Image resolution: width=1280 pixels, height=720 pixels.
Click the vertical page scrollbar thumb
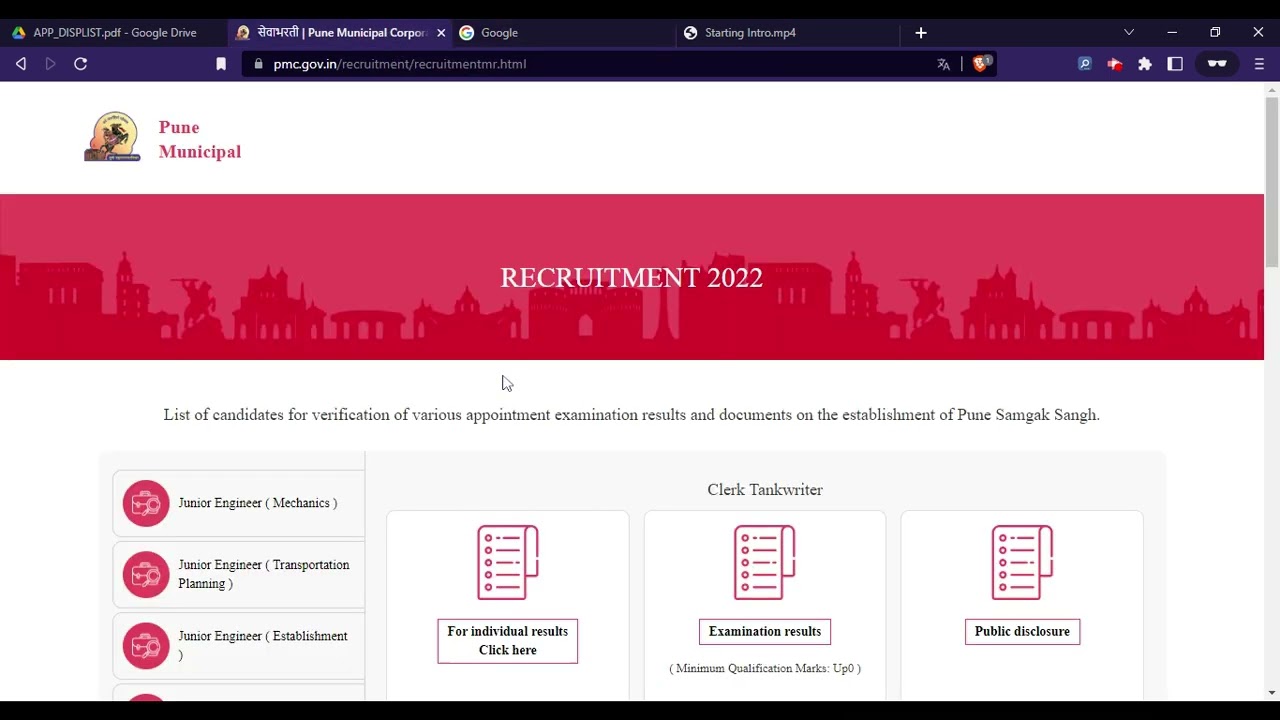click(1272, 182)
